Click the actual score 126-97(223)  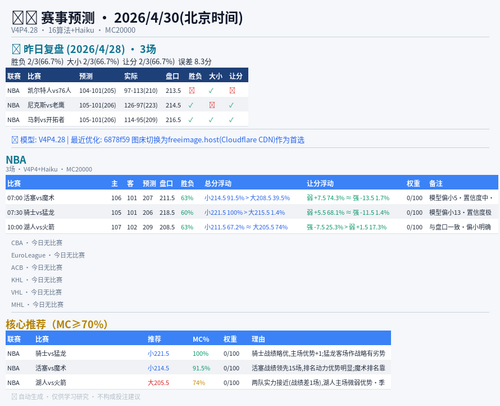(x=141, y=105)
